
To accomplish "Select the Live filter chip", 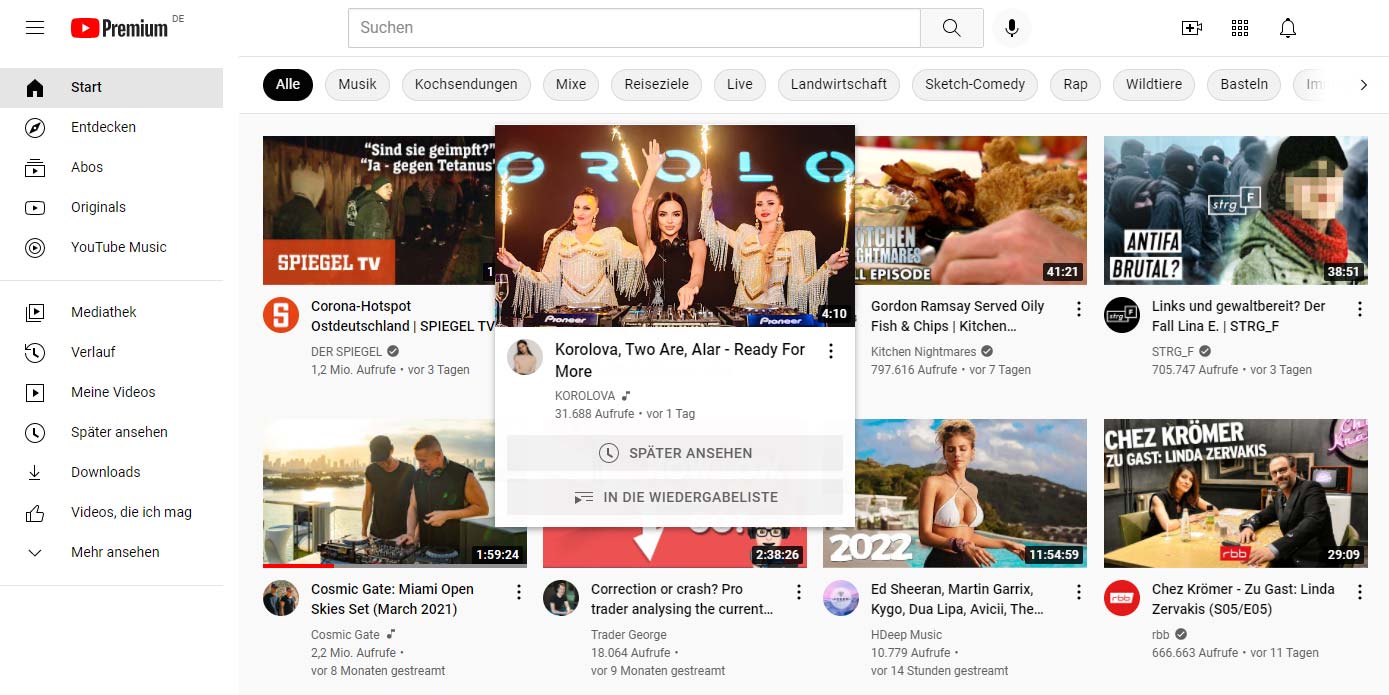I will pyautogui.click(x=740, y=84).
